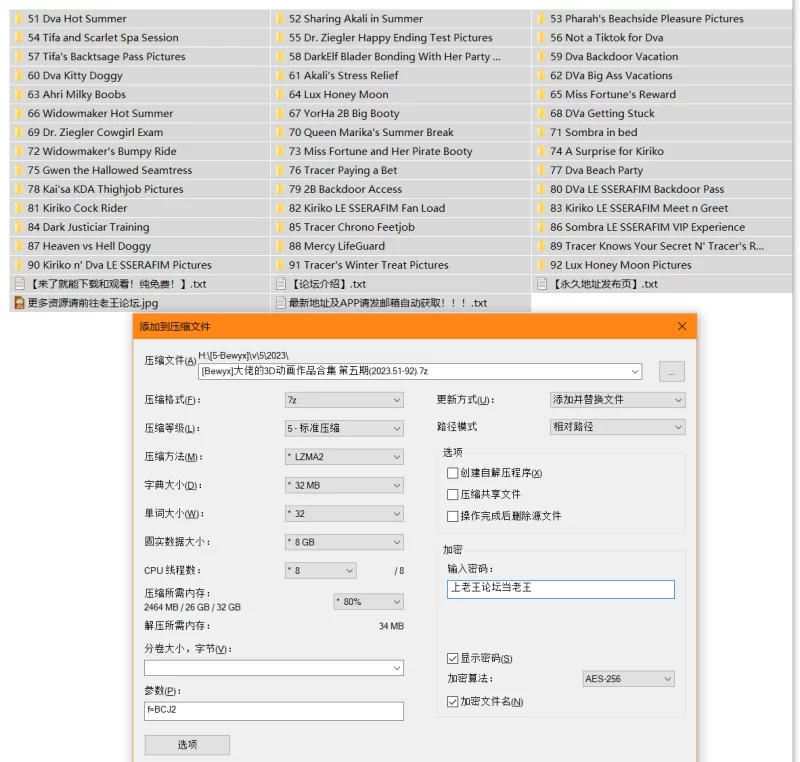
Task: Click folder icon of 74 A Surprise for Kiriko
Action: tap(541, 151)
